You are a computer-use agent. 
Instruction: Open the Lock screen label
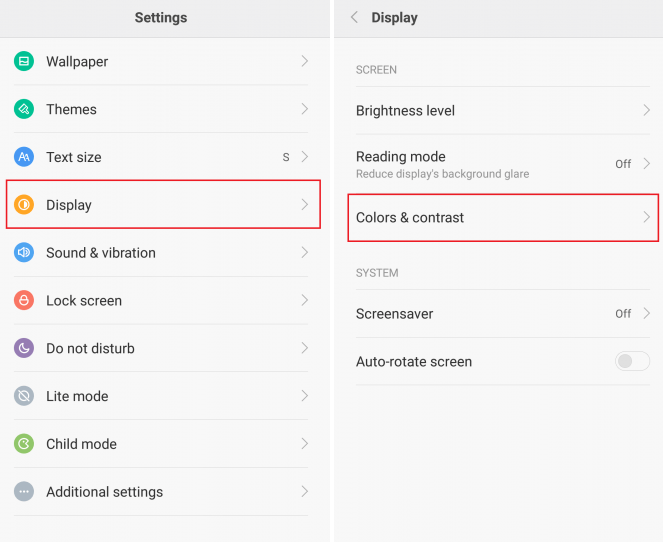pyautogui.click(x=84, y=300)
